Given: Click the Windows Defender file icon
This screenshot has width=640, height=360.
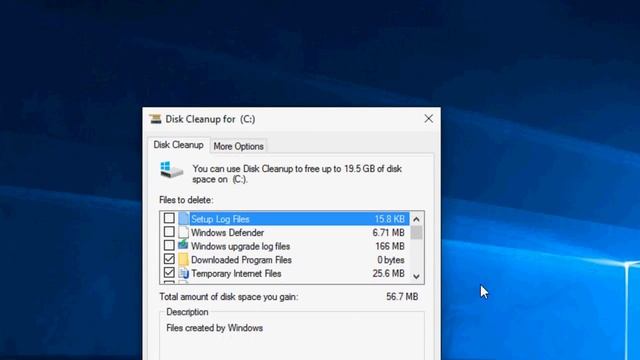Looking at the screenshot, I should (184, 232).
